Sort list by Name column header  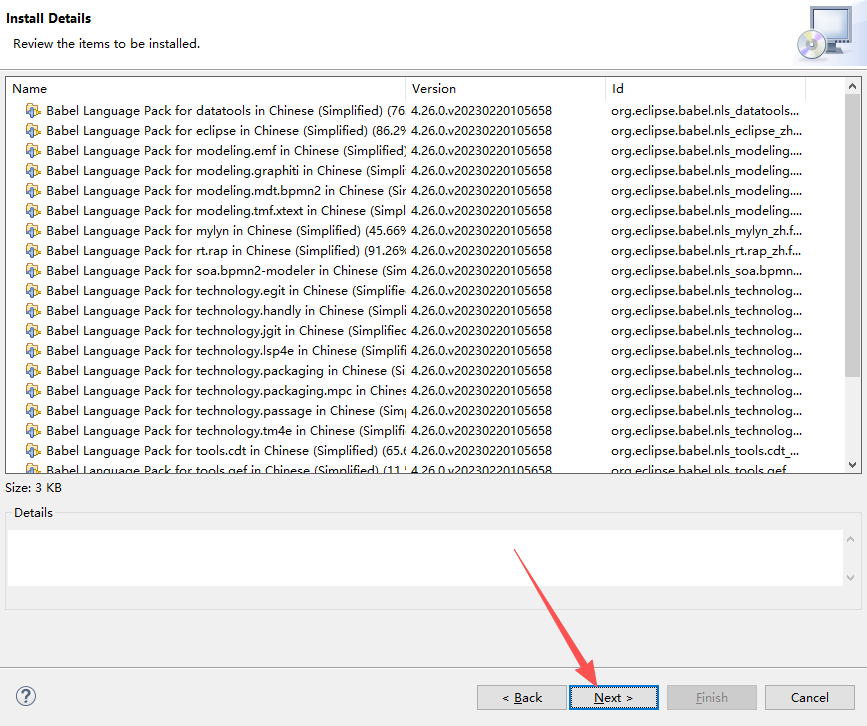pos(206,89)
